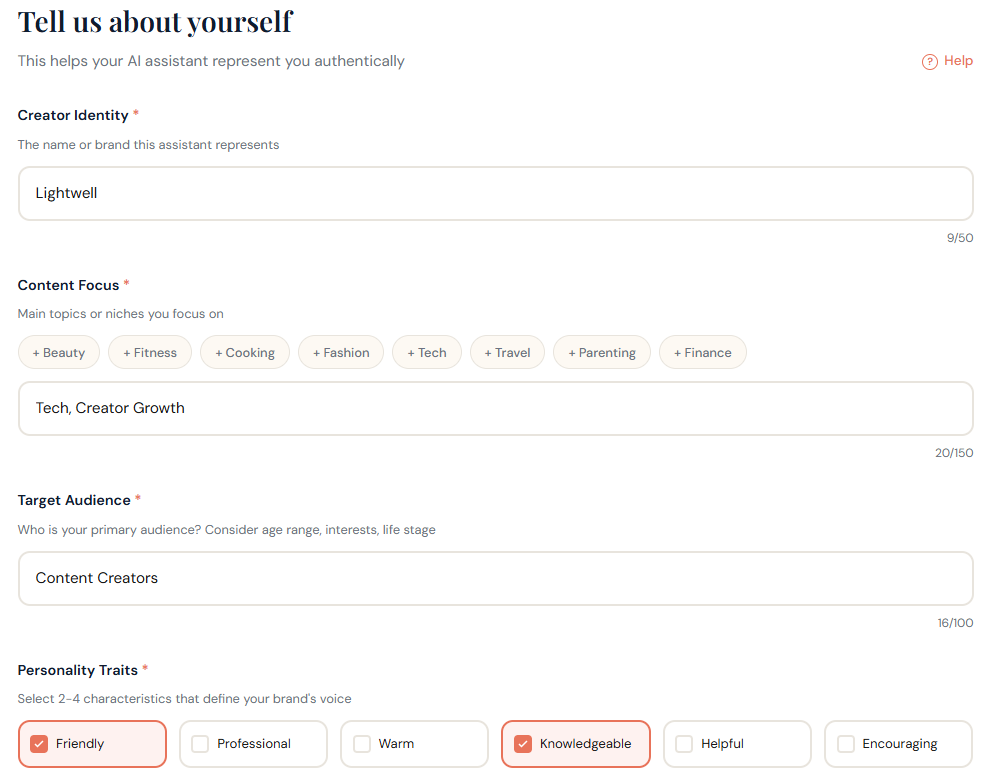Add the Tech topic chip
Image resolution: width=995 pixels, height=775 pixels.
point(426,352)
